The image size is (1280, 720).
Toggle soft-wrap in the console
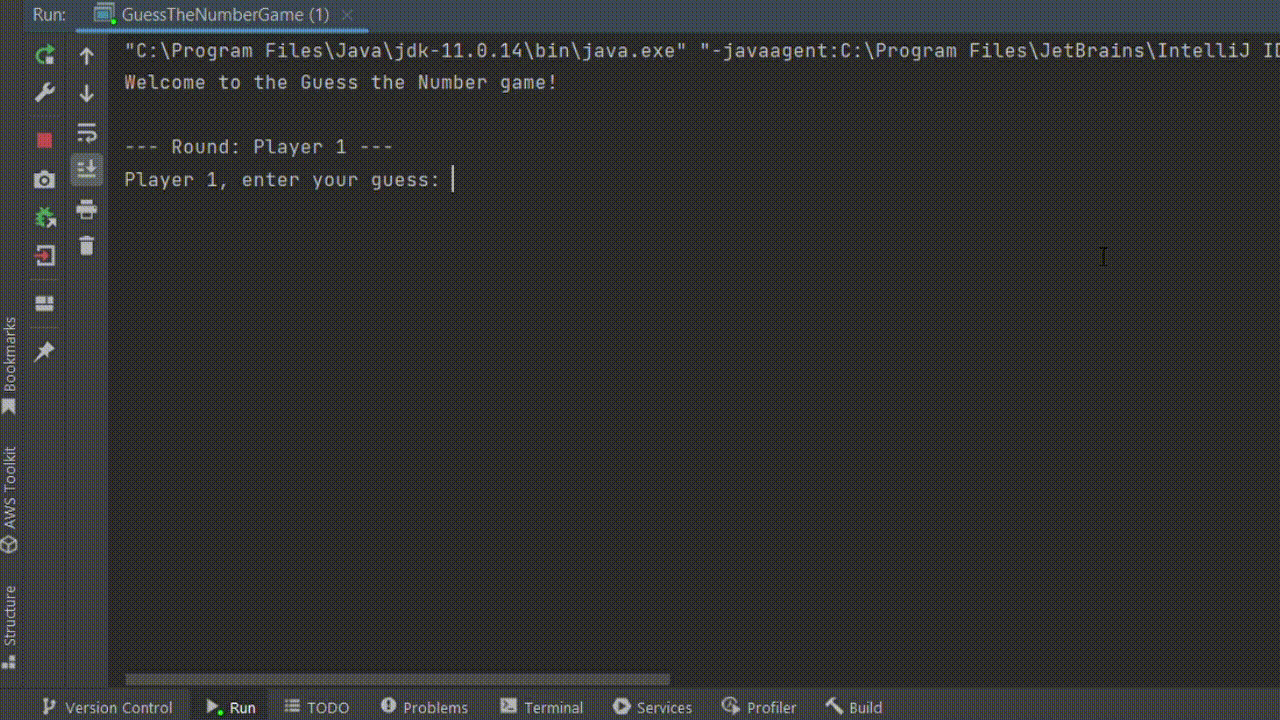(x=87, y=131)
